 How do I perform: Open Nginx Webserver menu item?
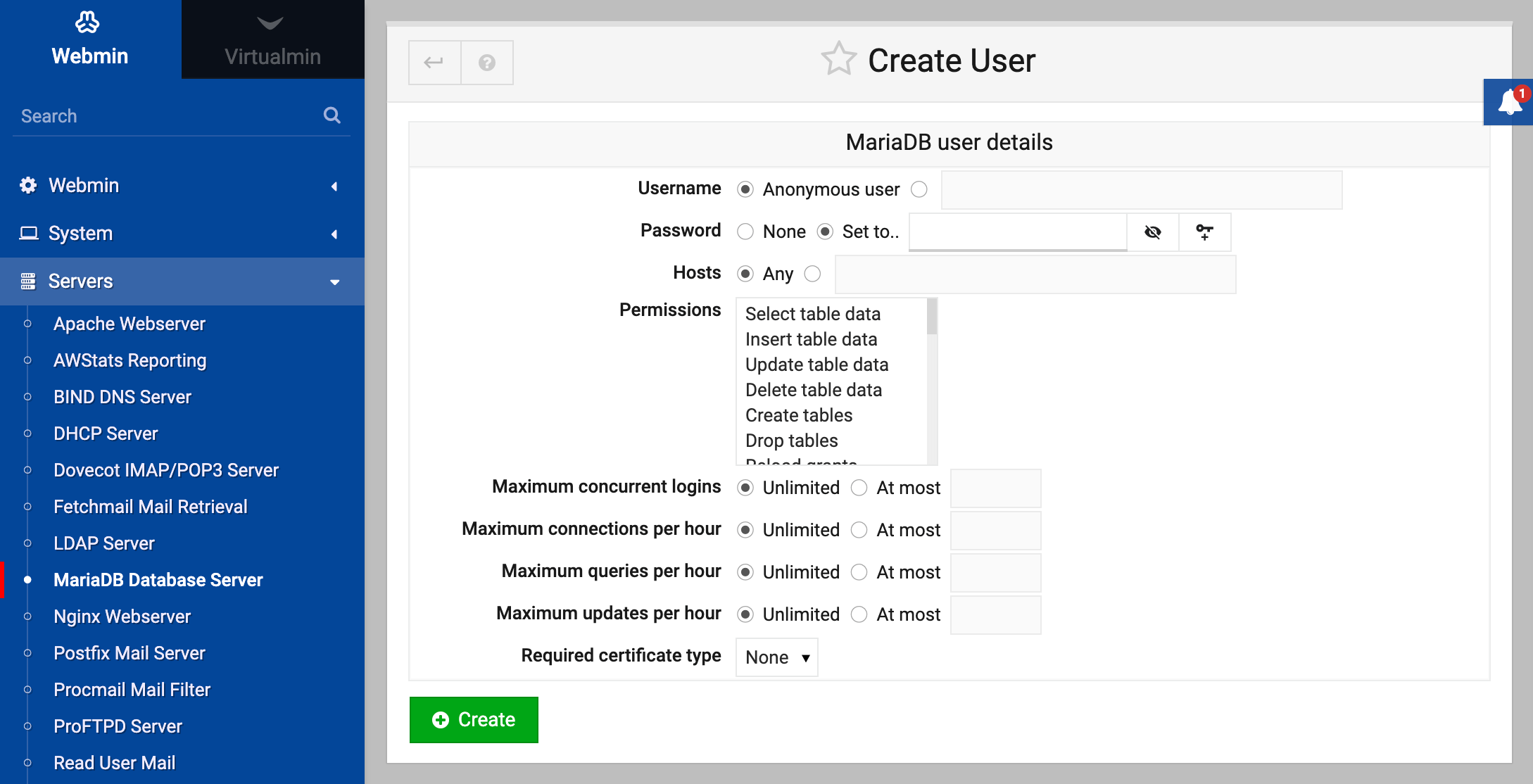point(122,617)
